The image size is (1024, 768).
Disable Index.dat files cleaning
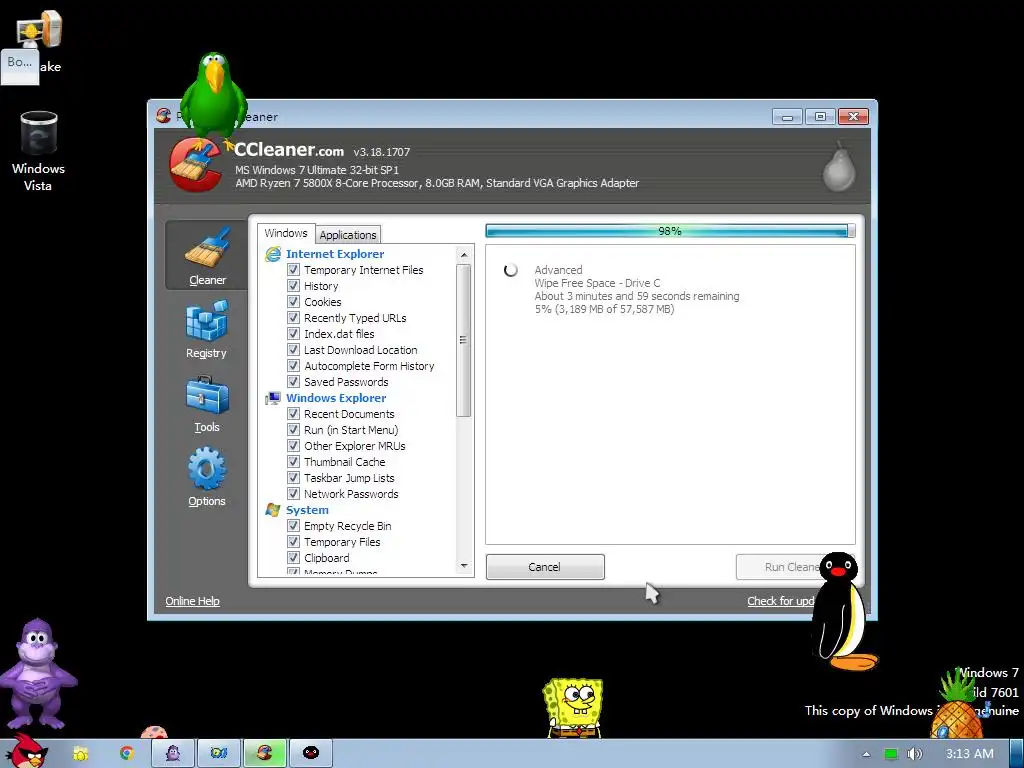[x=293, y=334]
